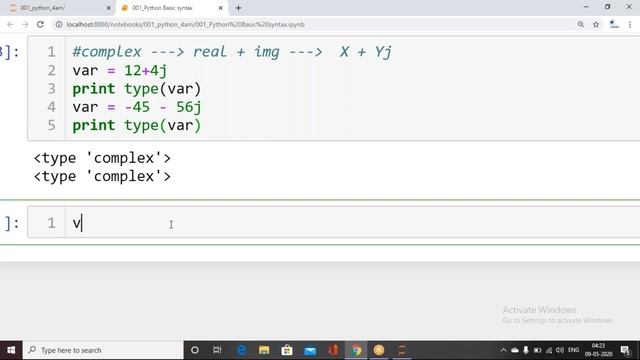Show hidden system tray icons

pos(503,350)
